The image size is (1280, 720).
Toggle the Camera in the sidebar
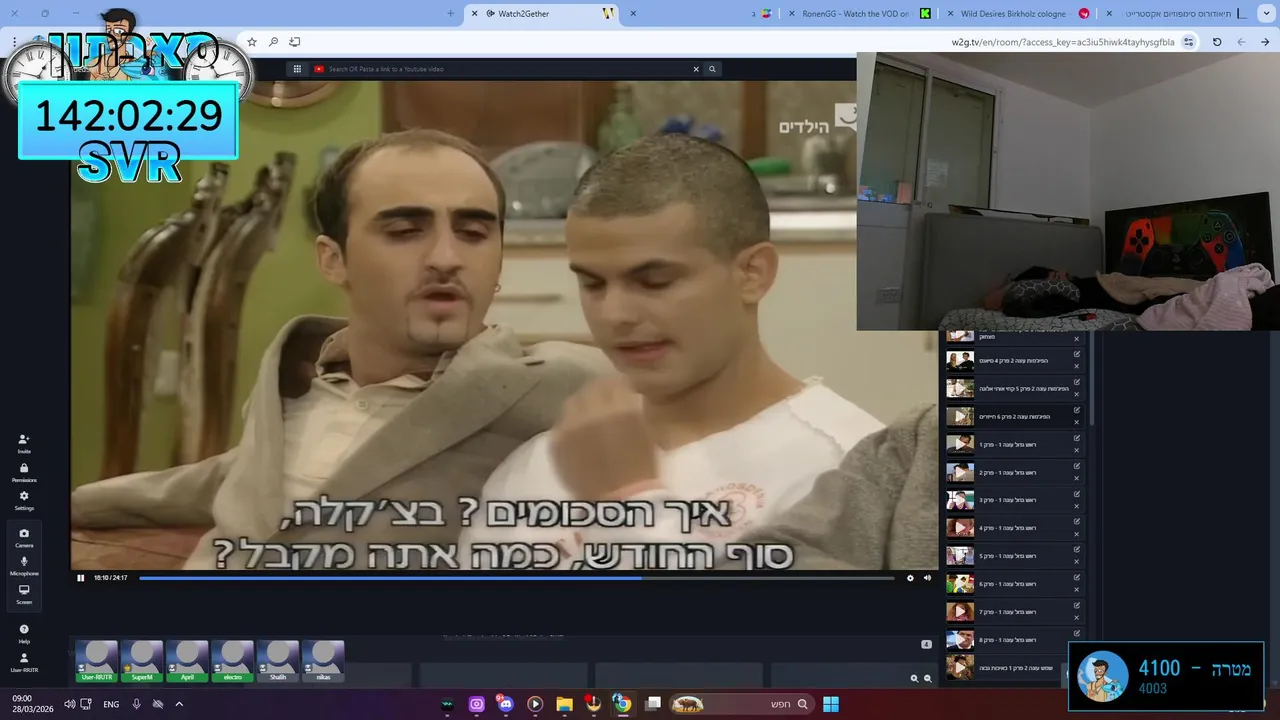(24, 537)
